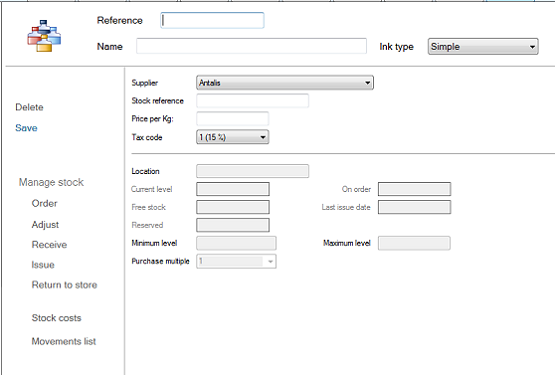Open the Tax code dropdown

click(x=233, y=137)
